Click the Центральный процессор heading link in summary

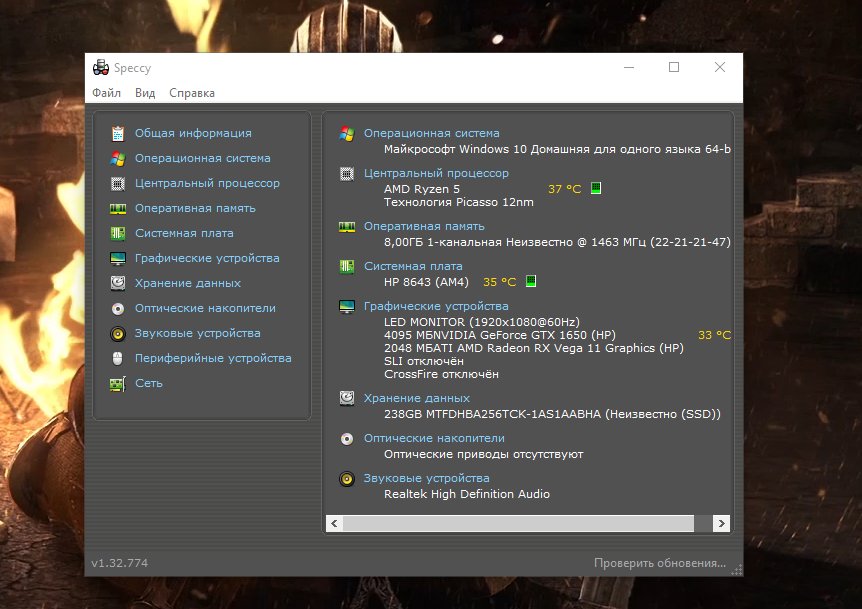click(436, 173)
